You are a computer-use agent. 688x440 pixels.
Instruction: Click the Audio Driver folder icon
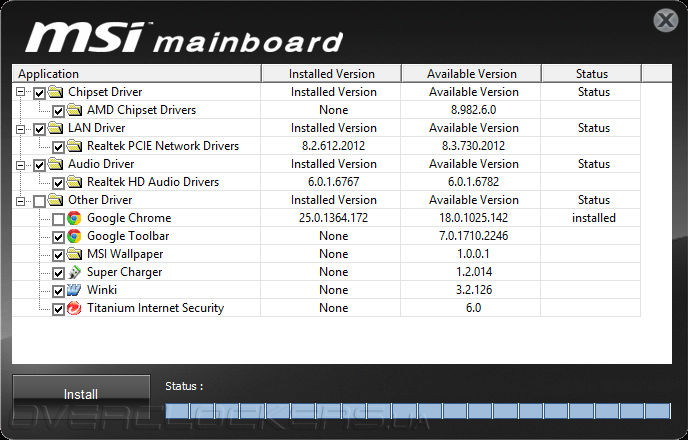55,164
